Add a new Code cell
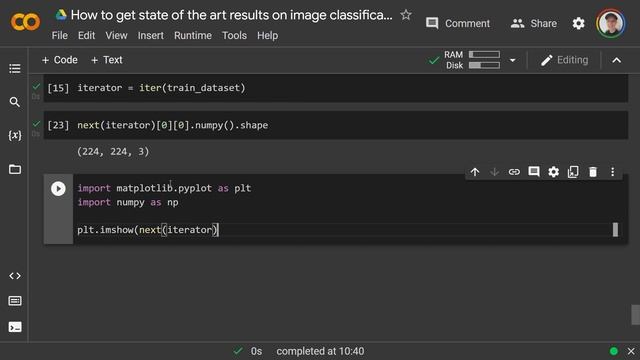 point(60,60)
